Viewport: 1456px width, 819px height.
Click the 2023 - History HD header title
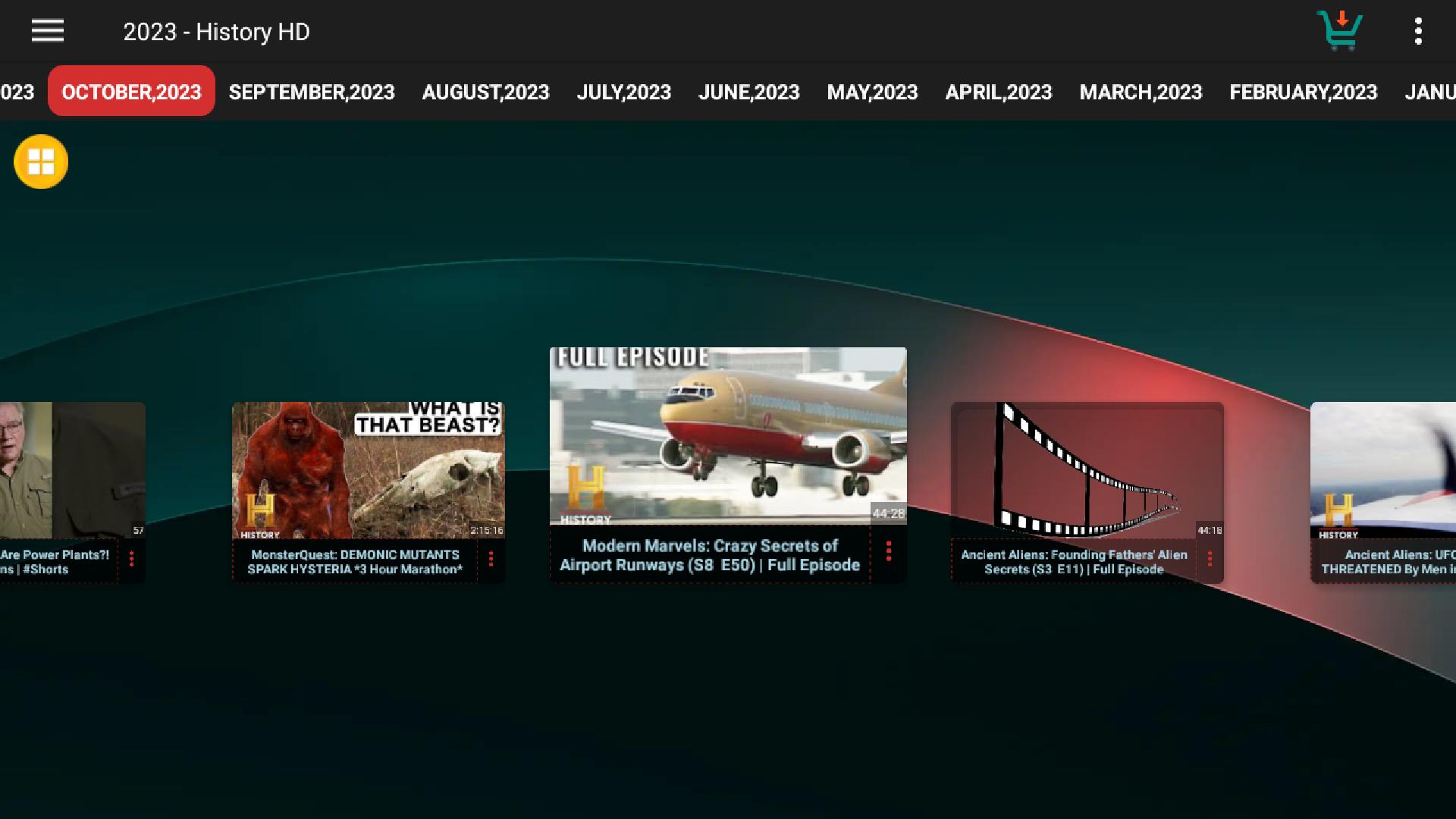[x=216, y=32]
